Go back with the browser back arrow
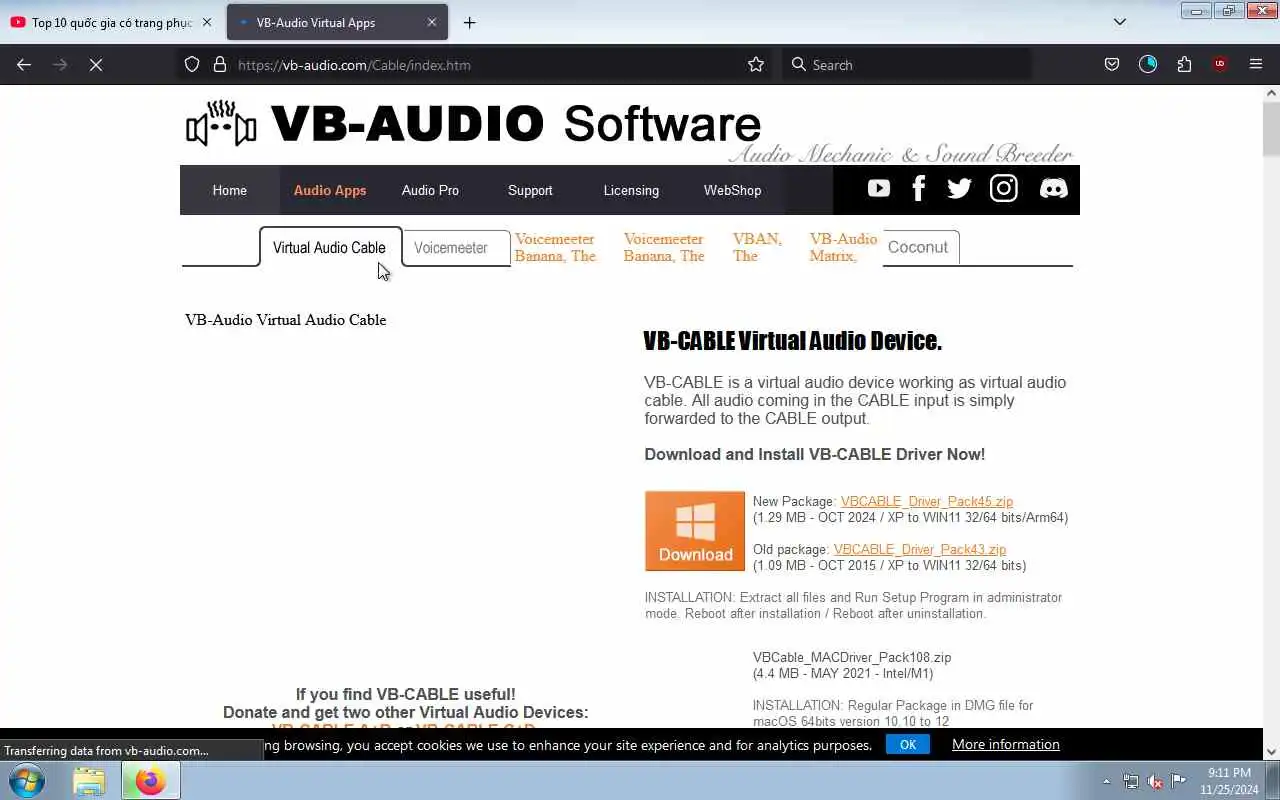 [x=24, y=64]
